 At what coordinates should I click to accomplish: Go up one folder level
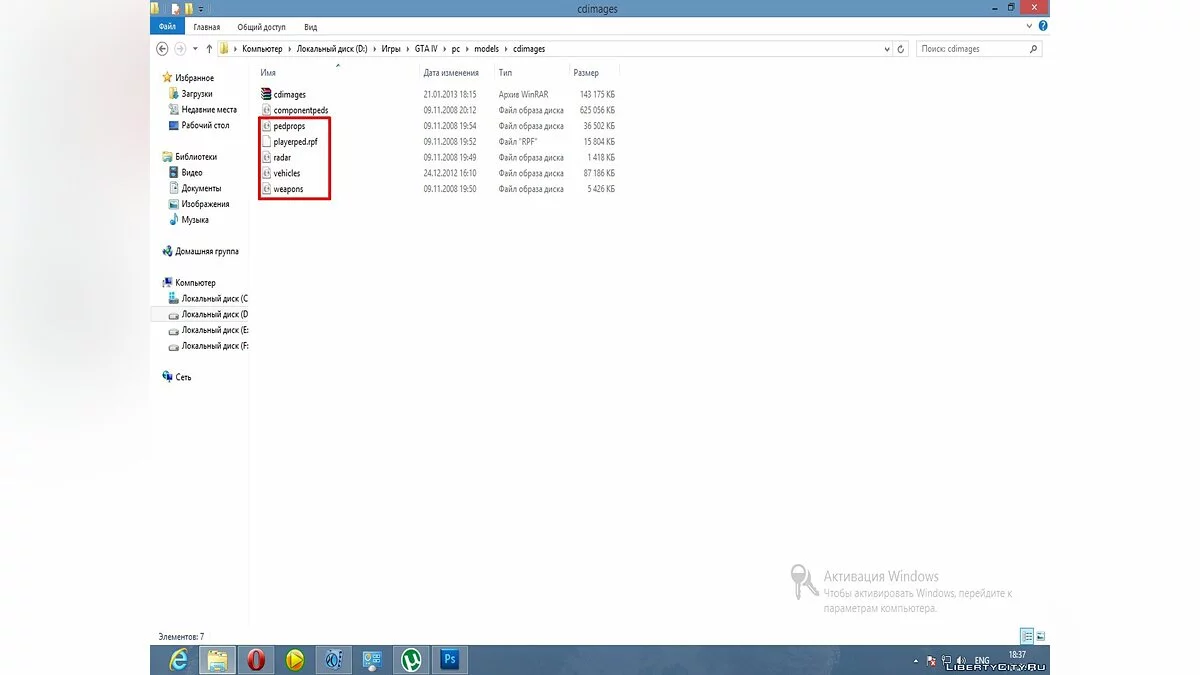(209, 48)
